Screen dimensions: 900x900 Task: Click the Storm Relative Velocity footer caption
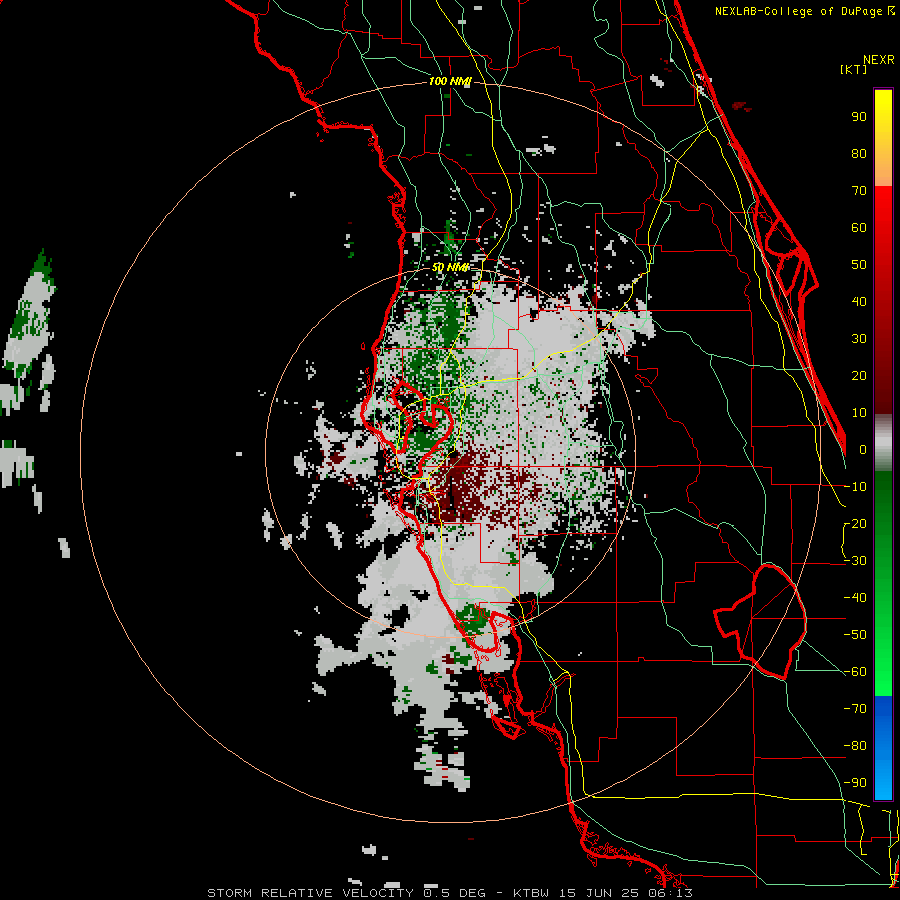(449, 893)
